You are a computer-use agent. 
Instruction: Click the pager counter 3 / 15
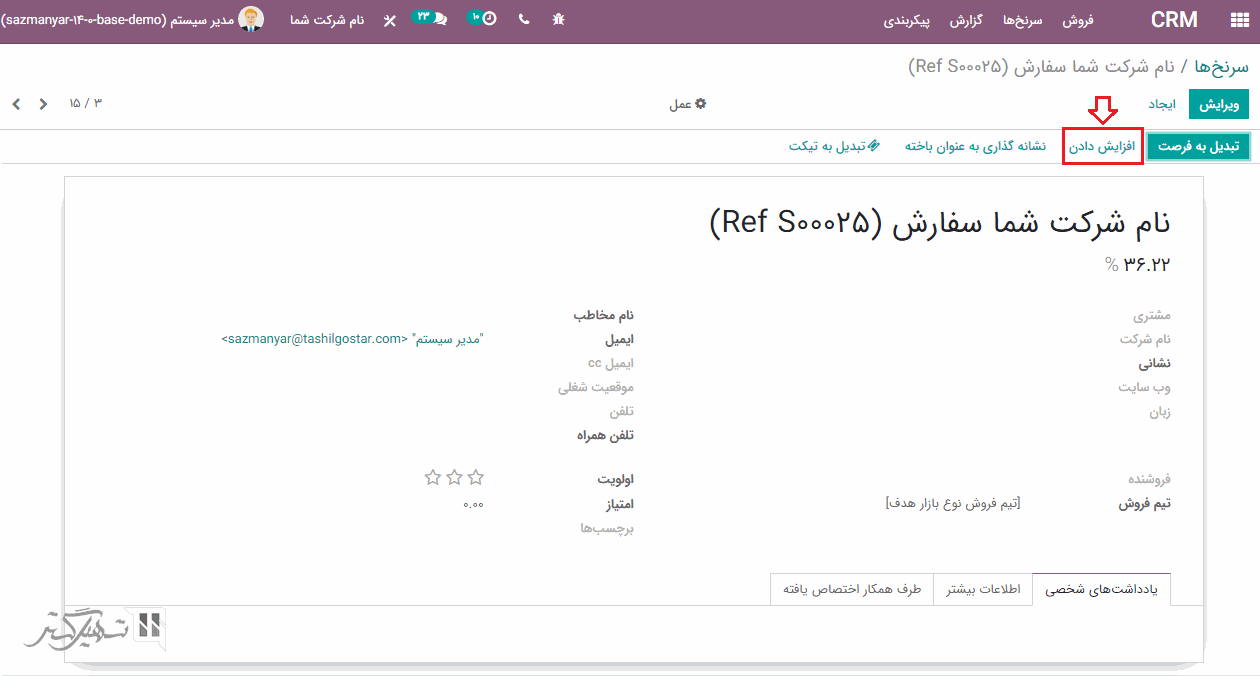point(85,103)
